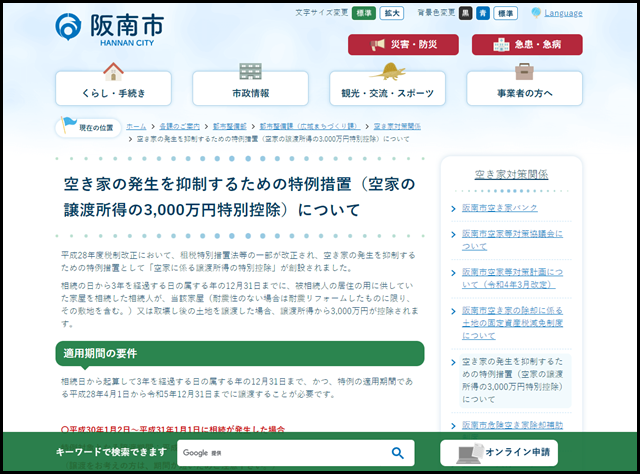
Task: Open the オンライン申請 button
Action: (499, 453)
